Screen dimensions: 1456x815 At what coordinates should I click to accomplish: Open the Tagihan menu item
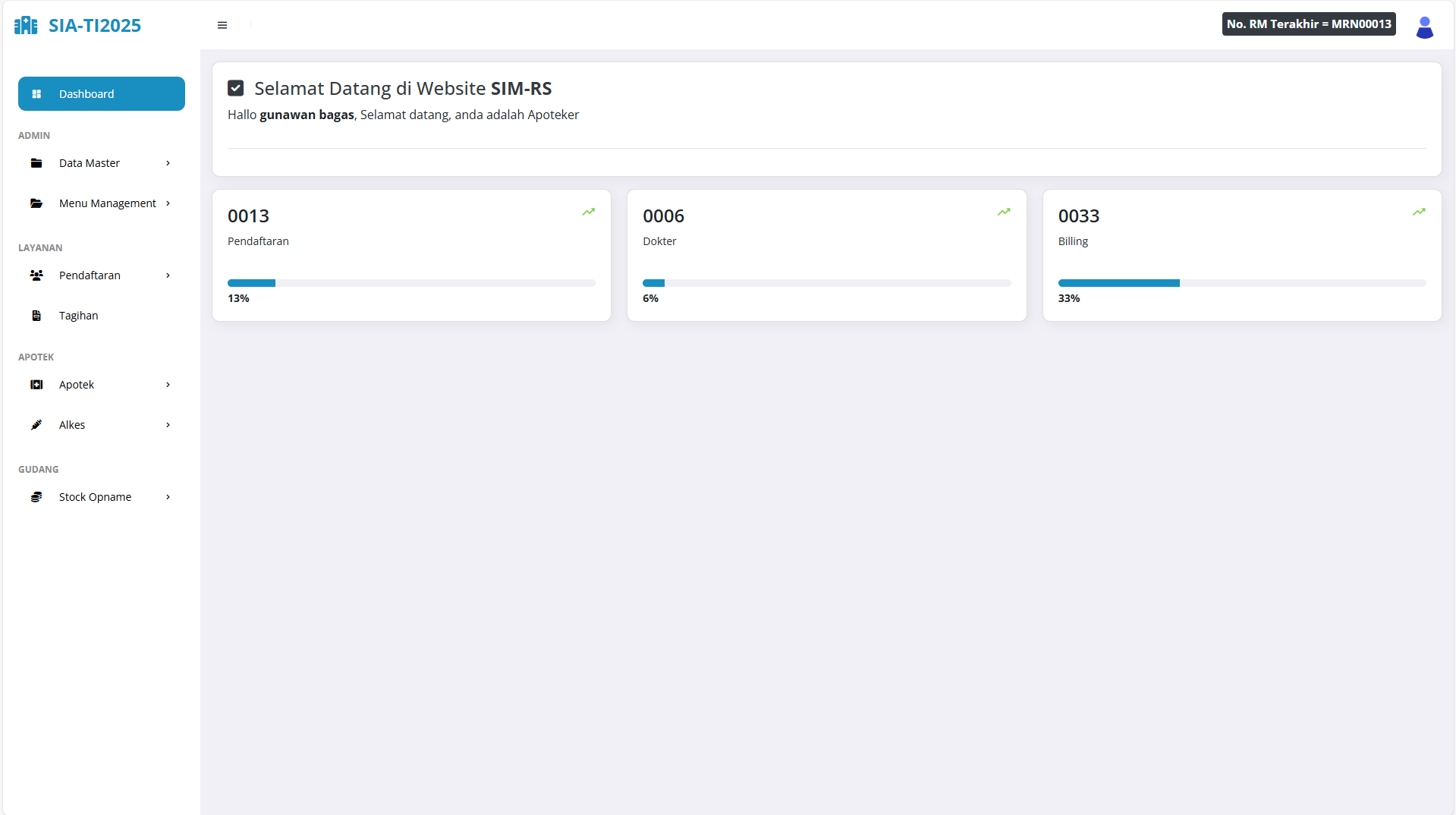pos(102,316)
